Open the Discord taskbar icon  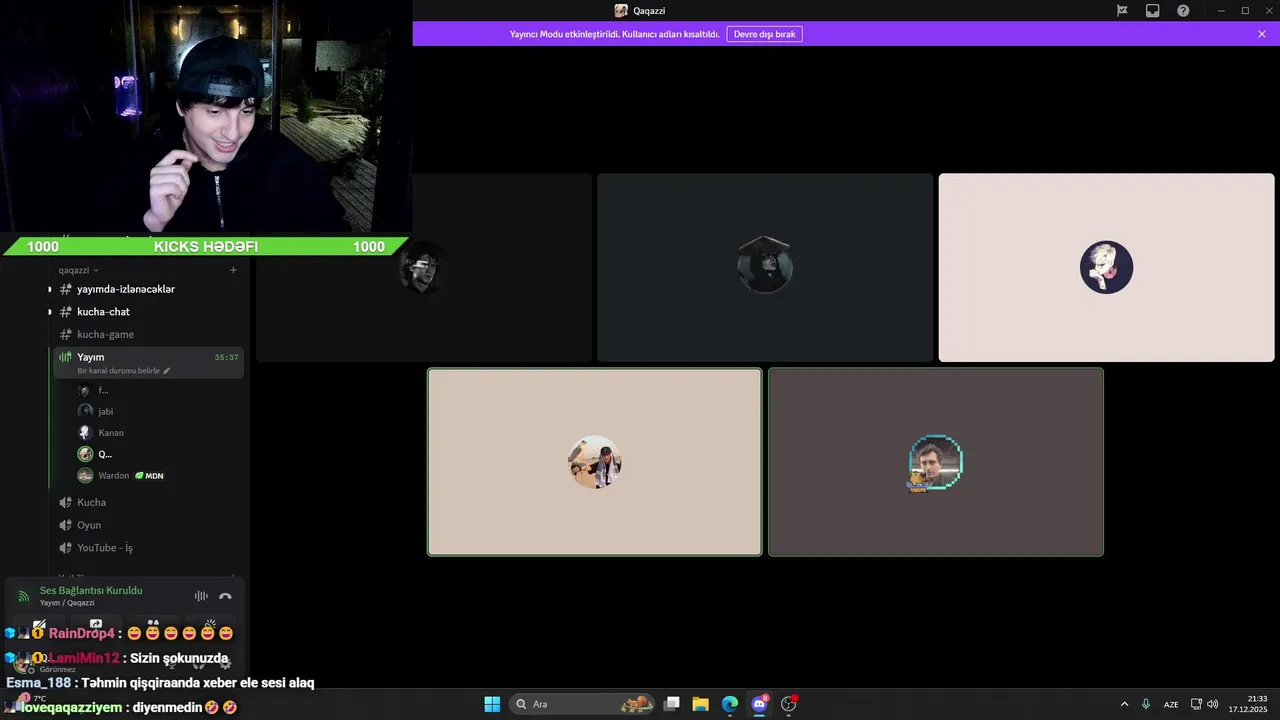click(759, 704)
